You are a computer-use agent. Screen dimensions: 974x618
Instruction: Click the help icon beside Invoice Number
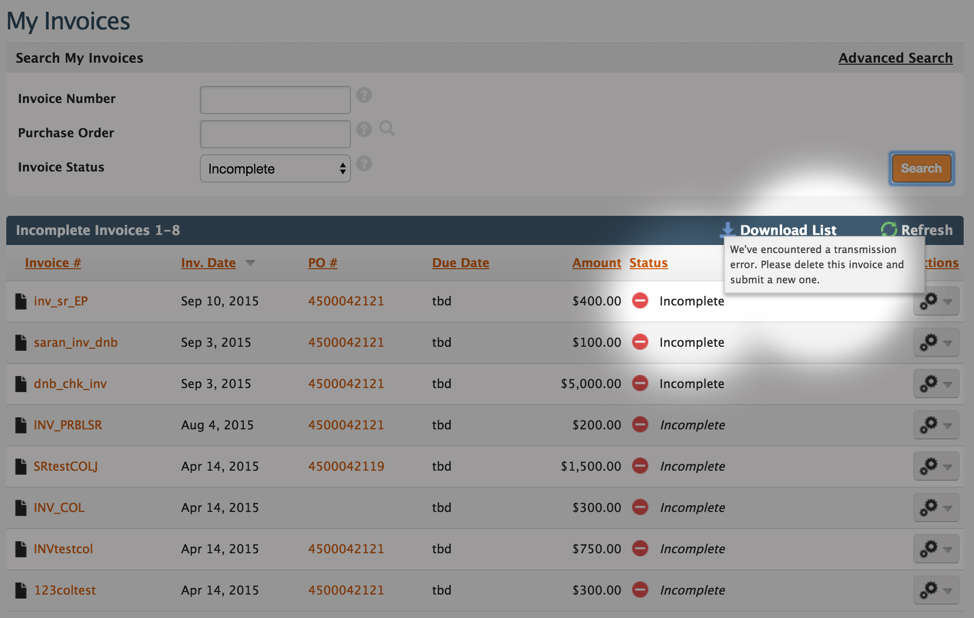tap(363, 95)
